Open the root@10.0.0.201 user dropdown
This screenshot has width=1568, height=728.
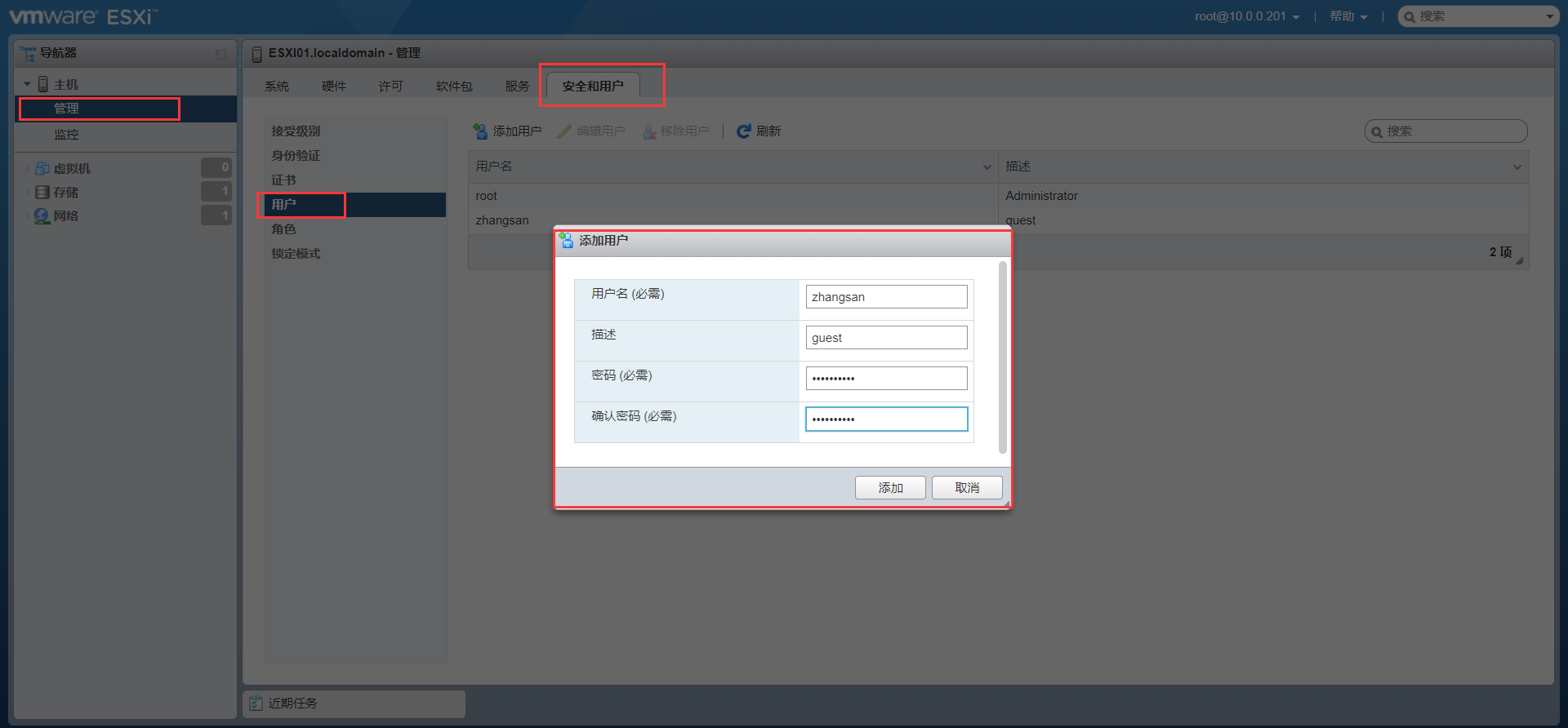tap(1247, 16)
